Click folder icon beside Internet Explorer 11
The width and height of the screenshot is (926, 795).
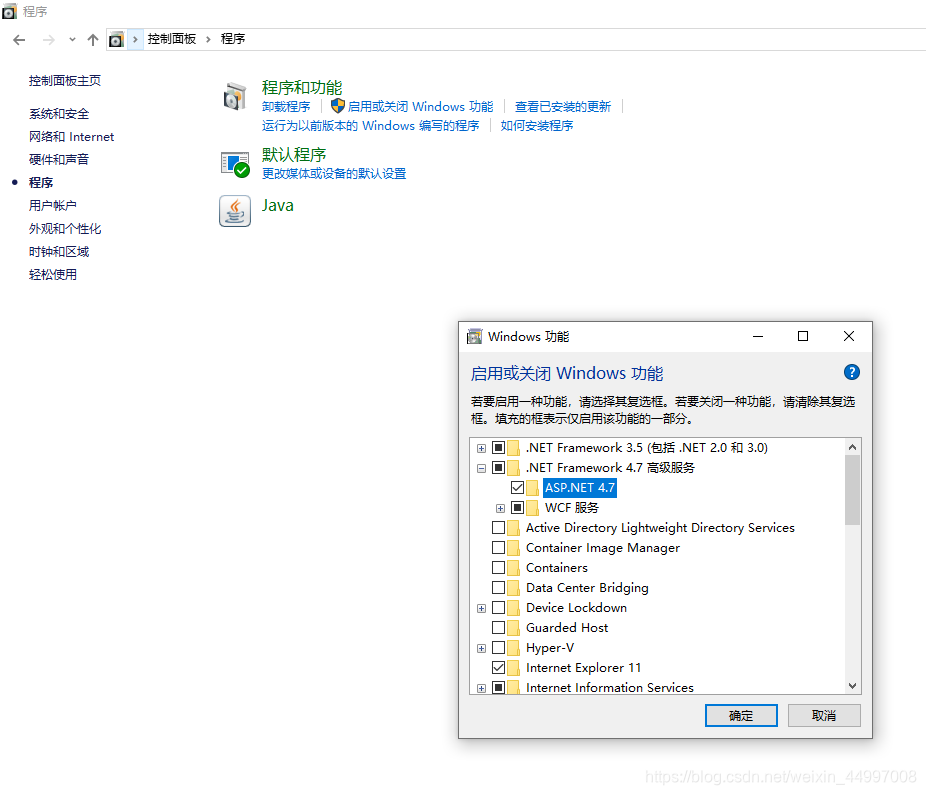pyautogui.click(x=513, y=668)
